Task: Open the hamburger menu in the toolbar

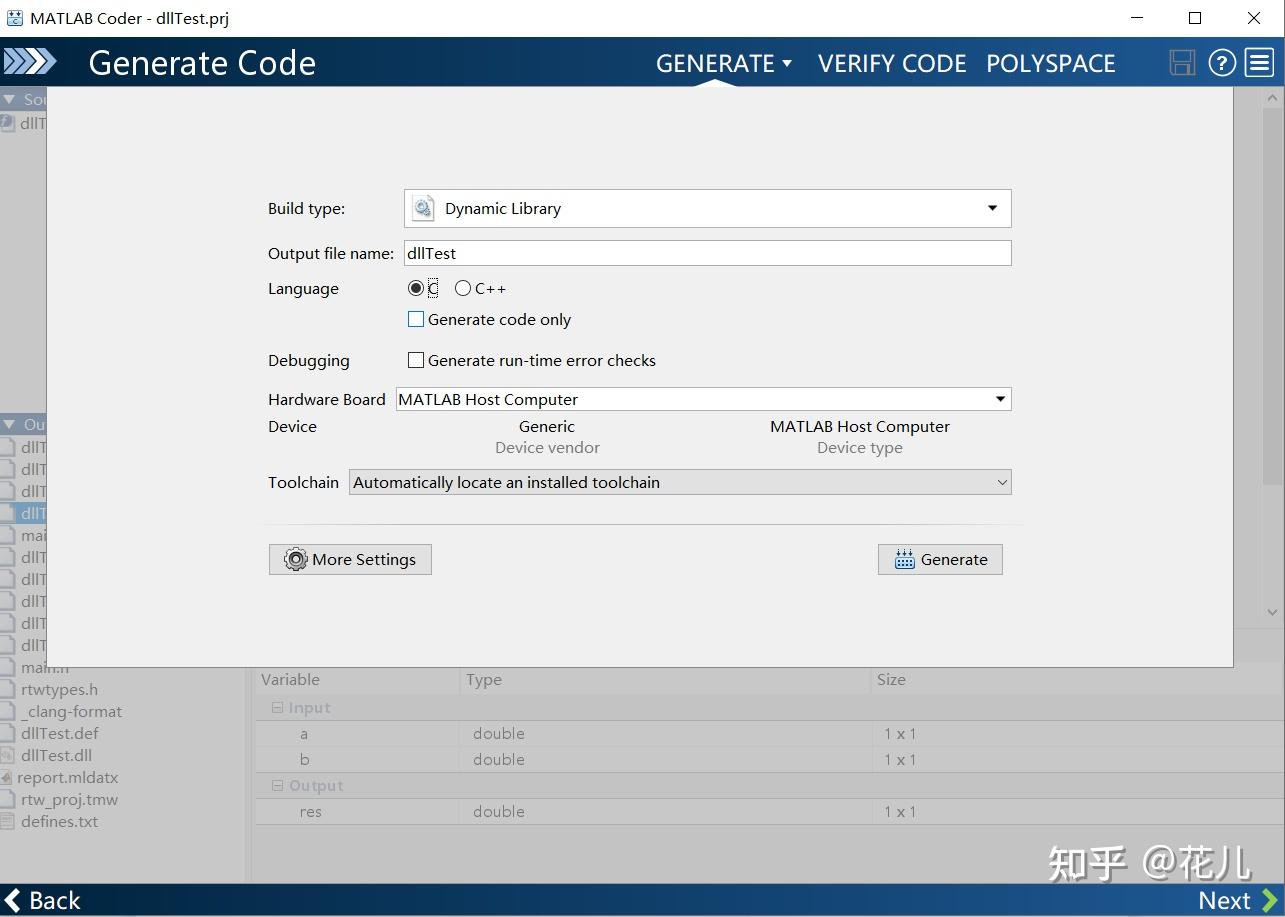Action: (1258, 62)
